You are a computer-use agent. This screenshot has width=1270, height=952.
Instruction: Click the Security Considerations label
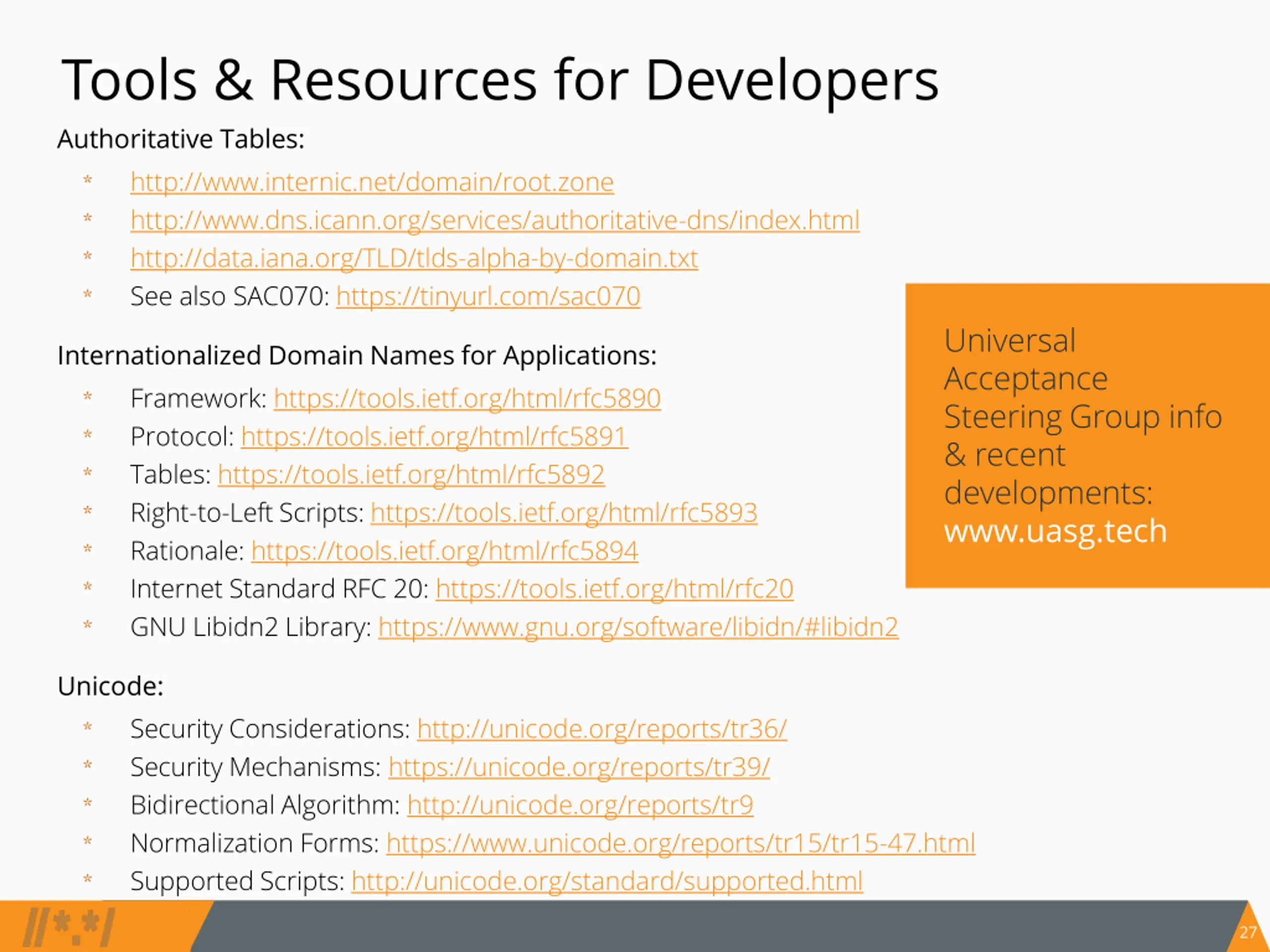[270, 729]
